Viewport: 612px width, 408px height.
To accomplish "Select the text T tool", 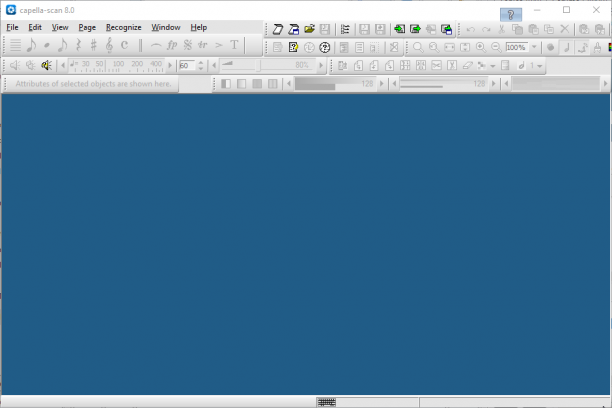I will click(x=234, y=45).
